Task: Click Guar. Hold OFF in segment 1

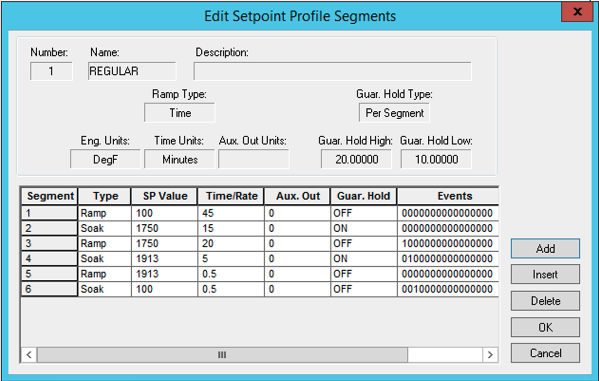Action: click(x=364, y=213)
